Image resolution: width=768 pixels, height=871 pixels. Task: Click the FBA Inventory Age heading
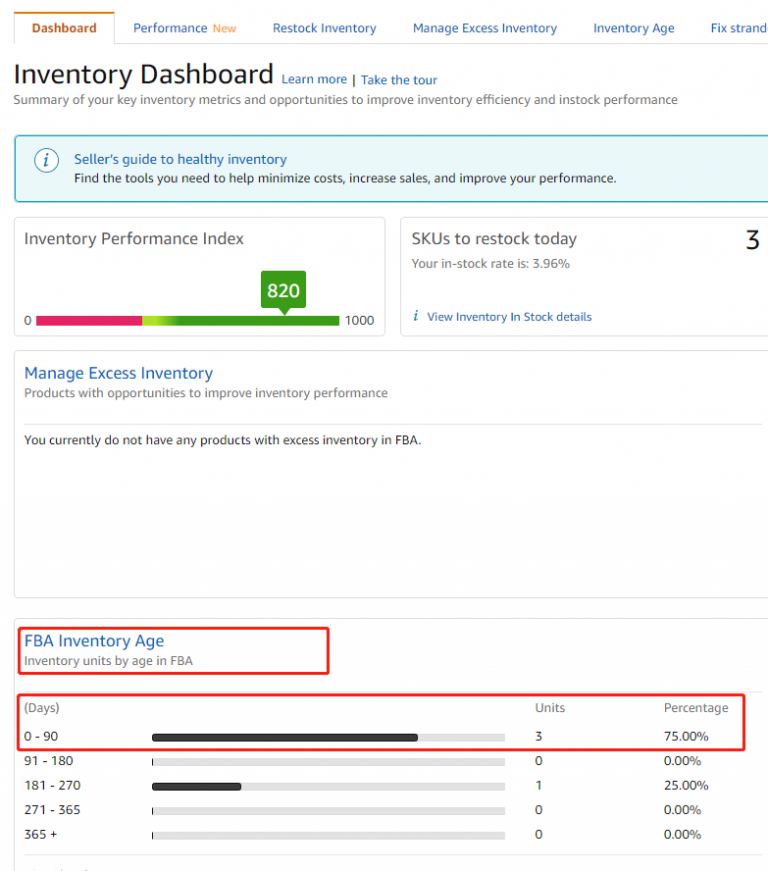[x=93, y=641]
